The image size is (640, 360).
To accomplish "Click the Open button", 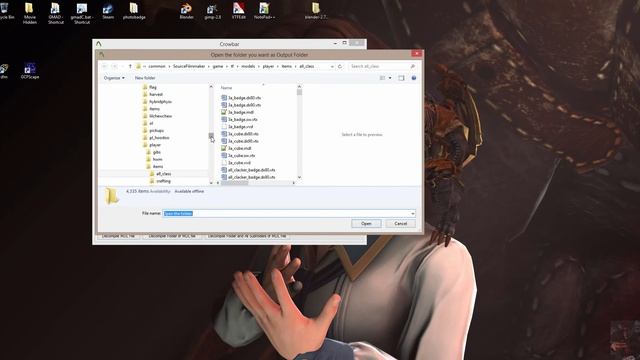I will pyautogui.click(x=366, y=224).
